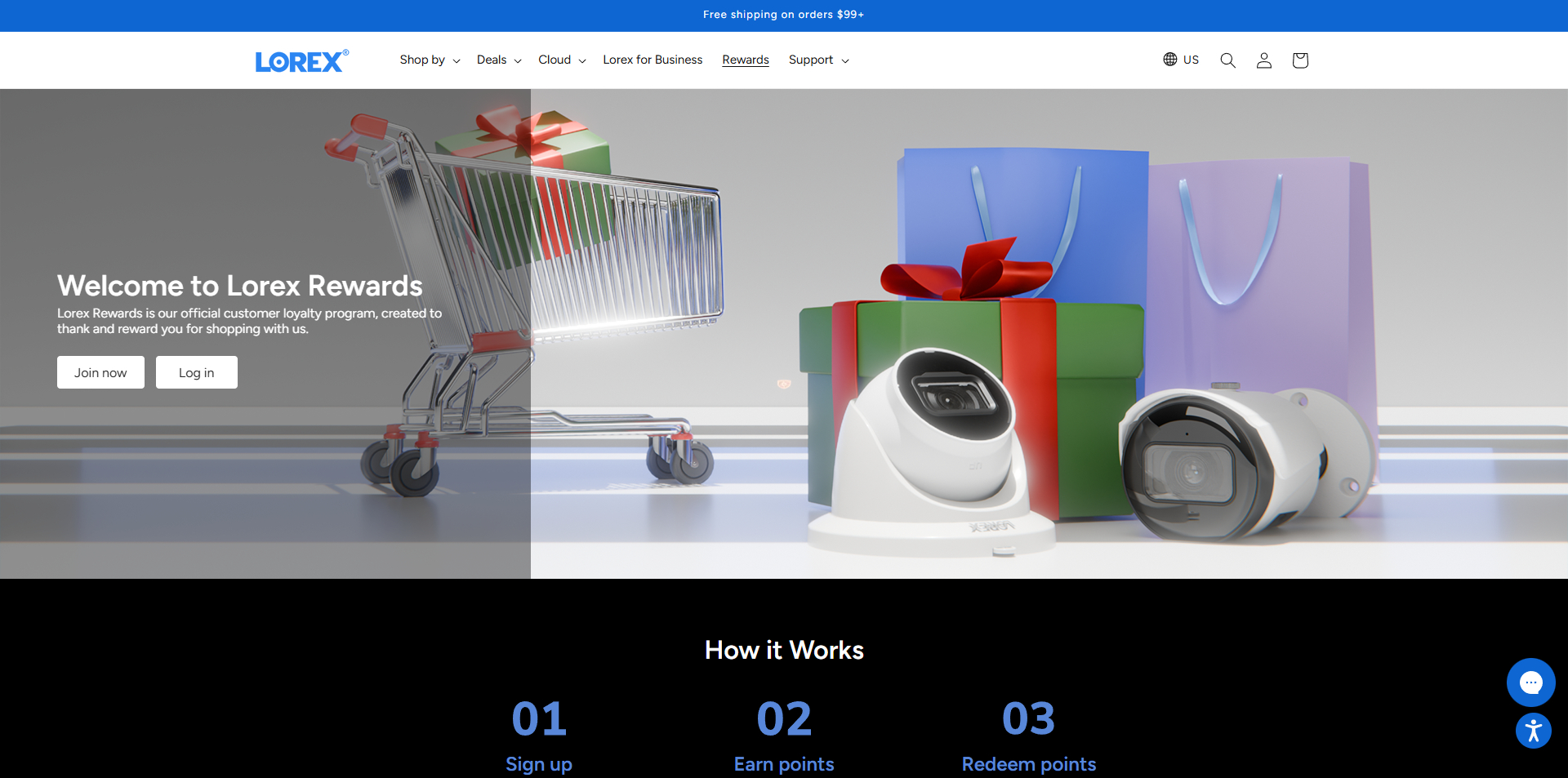The image size is (1568, 778).
Task: Expand the Cloud dropdown menu
Action: click(x=562, y=60)
